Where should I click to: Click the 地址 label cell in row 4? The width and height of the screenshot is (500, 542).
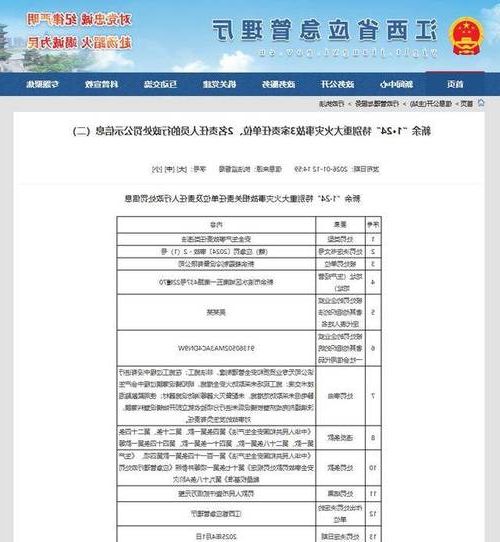(340, 282)
